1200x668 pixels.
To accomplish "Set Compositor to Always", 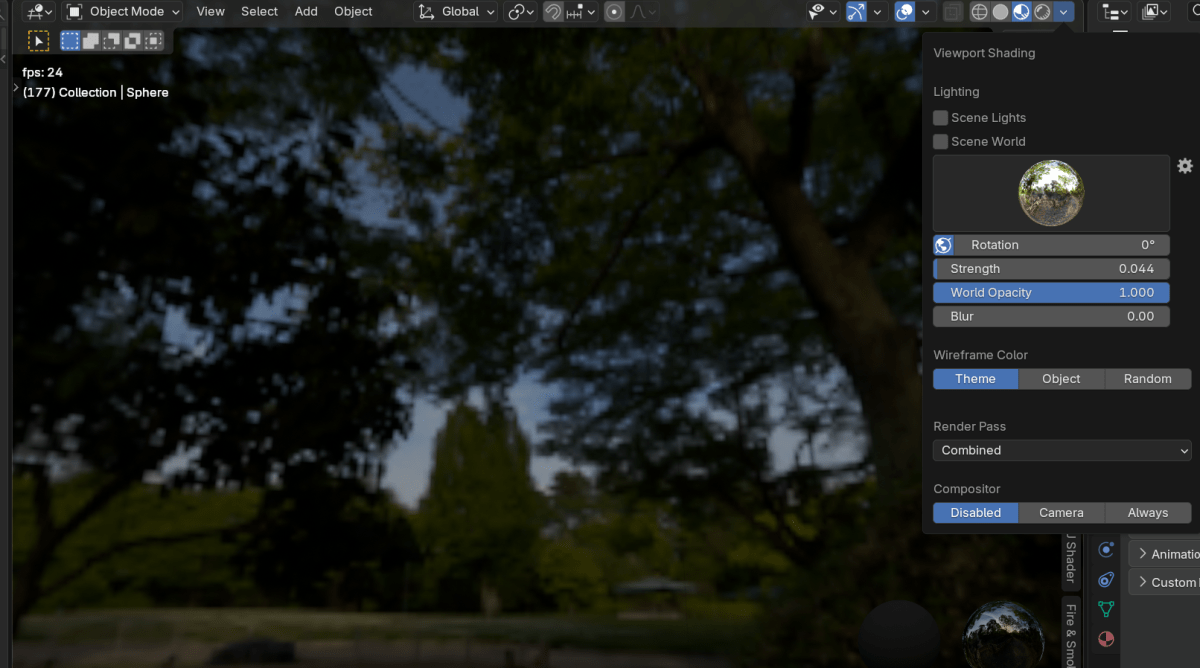I will [x=1148, y=513].
